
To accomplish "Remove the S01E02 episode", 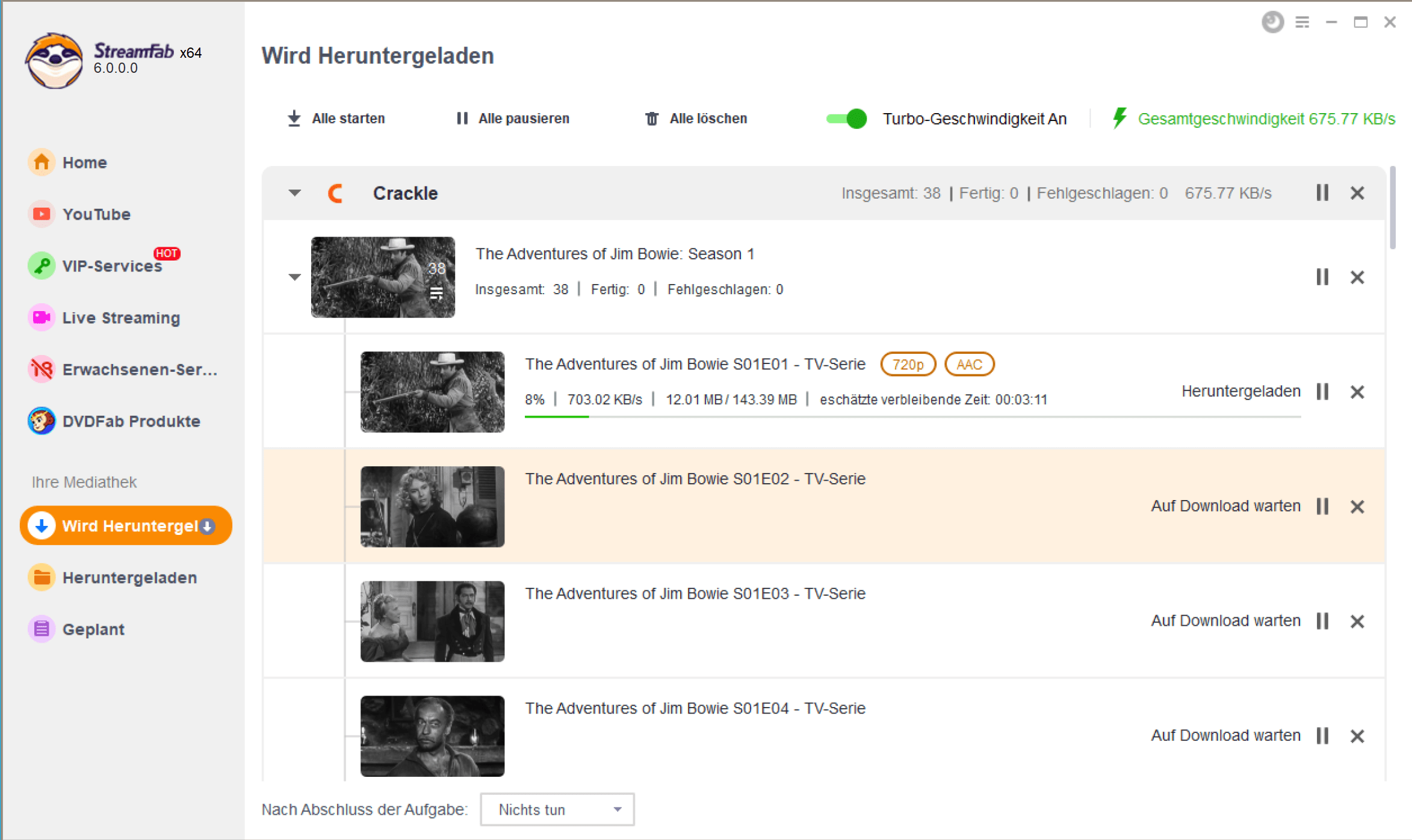I will coord(1357,507).
